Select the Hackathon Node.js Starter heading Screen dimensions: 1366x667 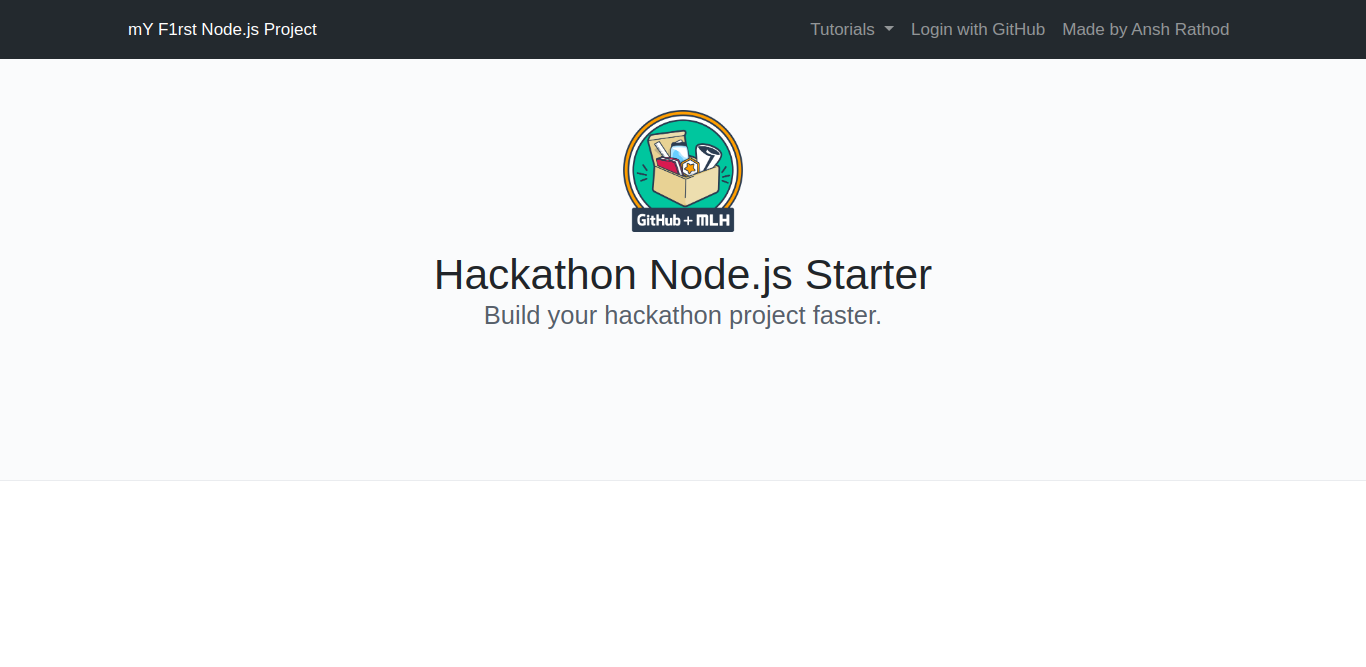(x=683, y=275)
